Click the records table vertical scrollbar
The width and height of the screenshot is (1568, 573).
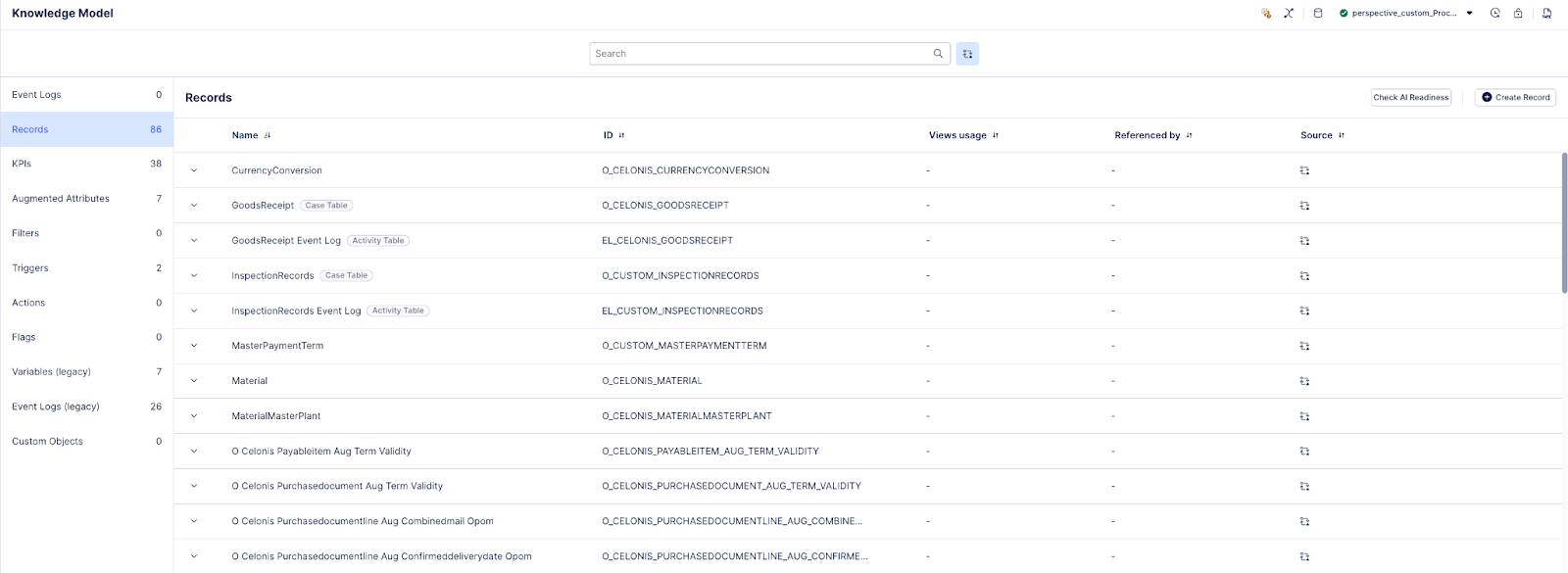coord(1564,222)
